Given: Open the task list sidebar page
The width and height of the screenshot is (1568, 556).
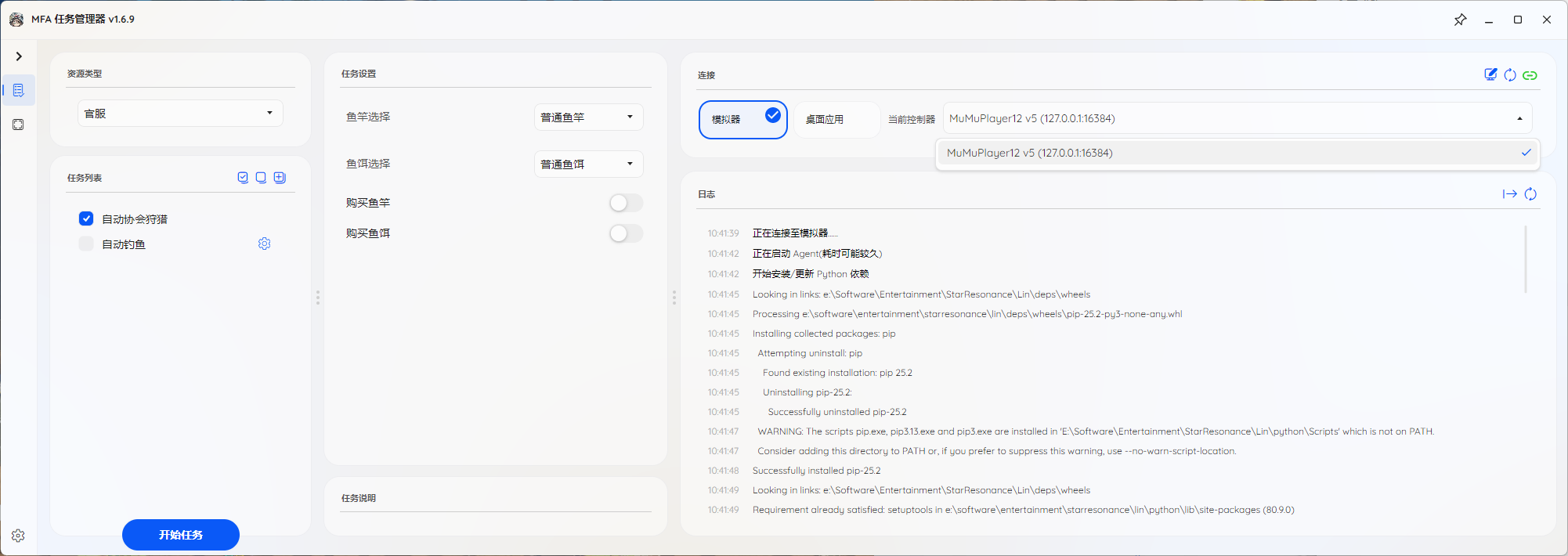Looking at the screenshot, I should point(19,91).
